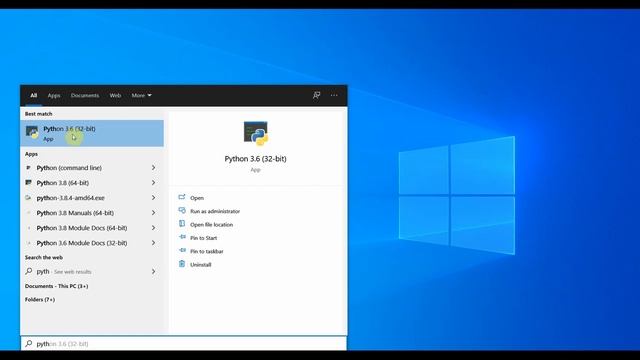Click the feedback icon in search header
Image resolution: width=640 pixels, height=360 pixels.
click(x=316, y=95)
